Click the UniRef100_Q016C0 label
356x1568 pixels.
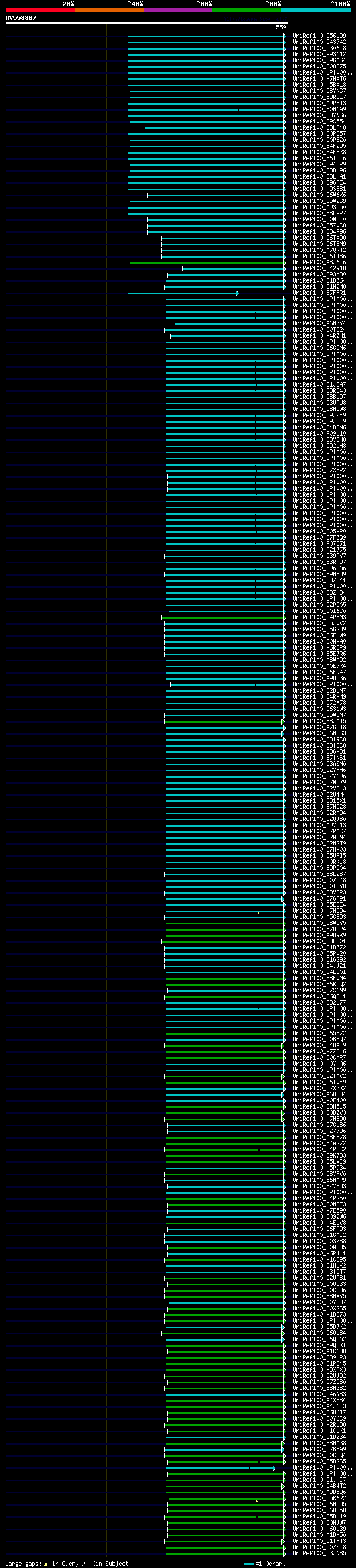tap(319, 611)
